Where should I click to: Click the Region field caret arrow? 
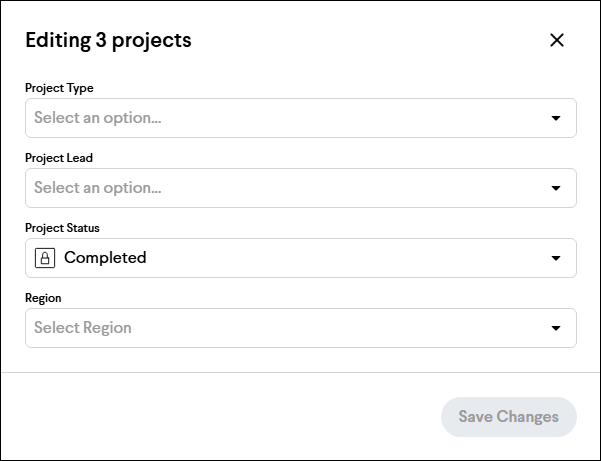point(556,328)
